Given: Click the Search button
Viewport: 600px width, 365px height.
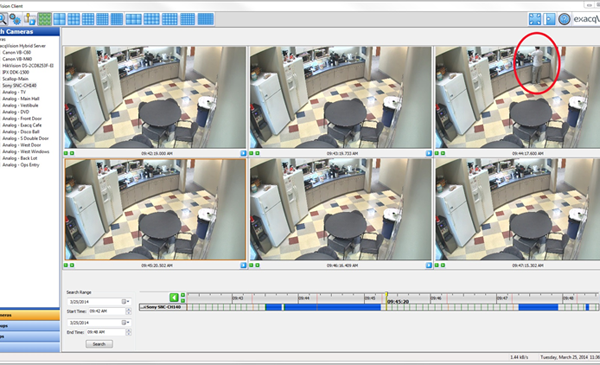Looking at the screenshot, I should pyautogui.click(x=99, y=344).
